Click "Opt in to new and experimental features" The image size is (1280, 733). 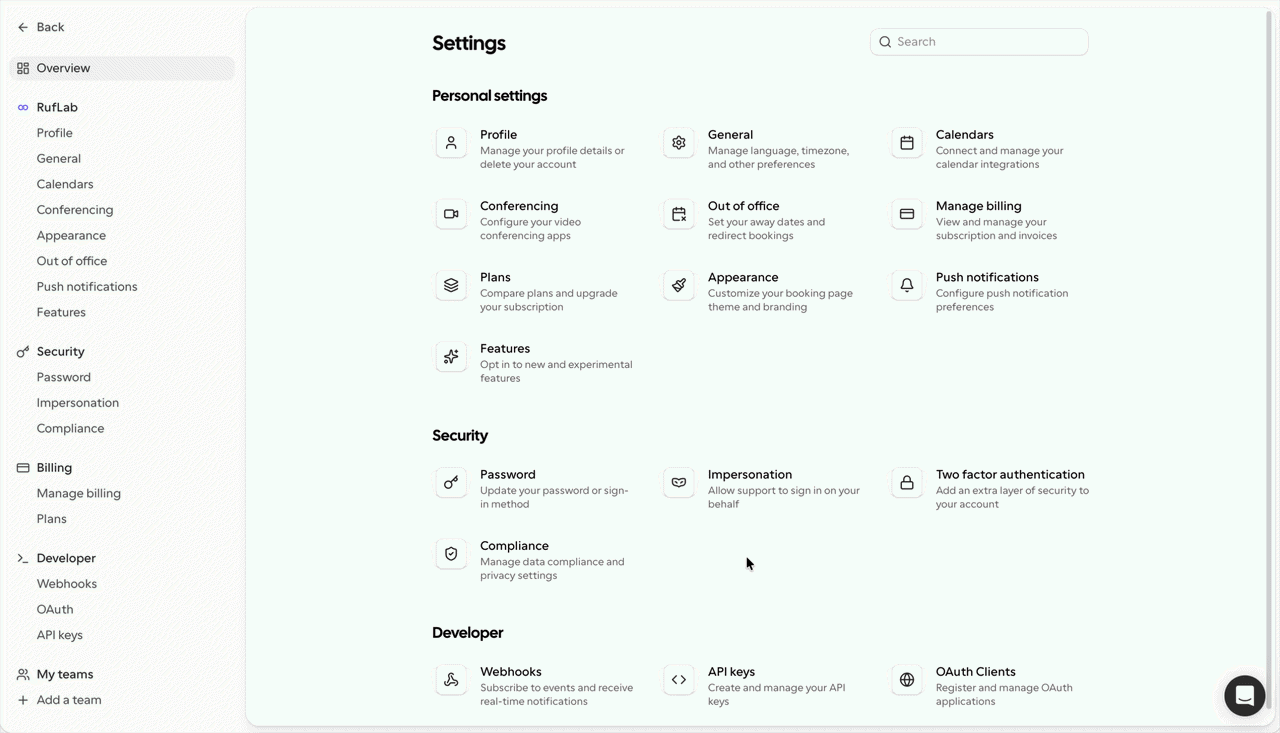[556, 371]
